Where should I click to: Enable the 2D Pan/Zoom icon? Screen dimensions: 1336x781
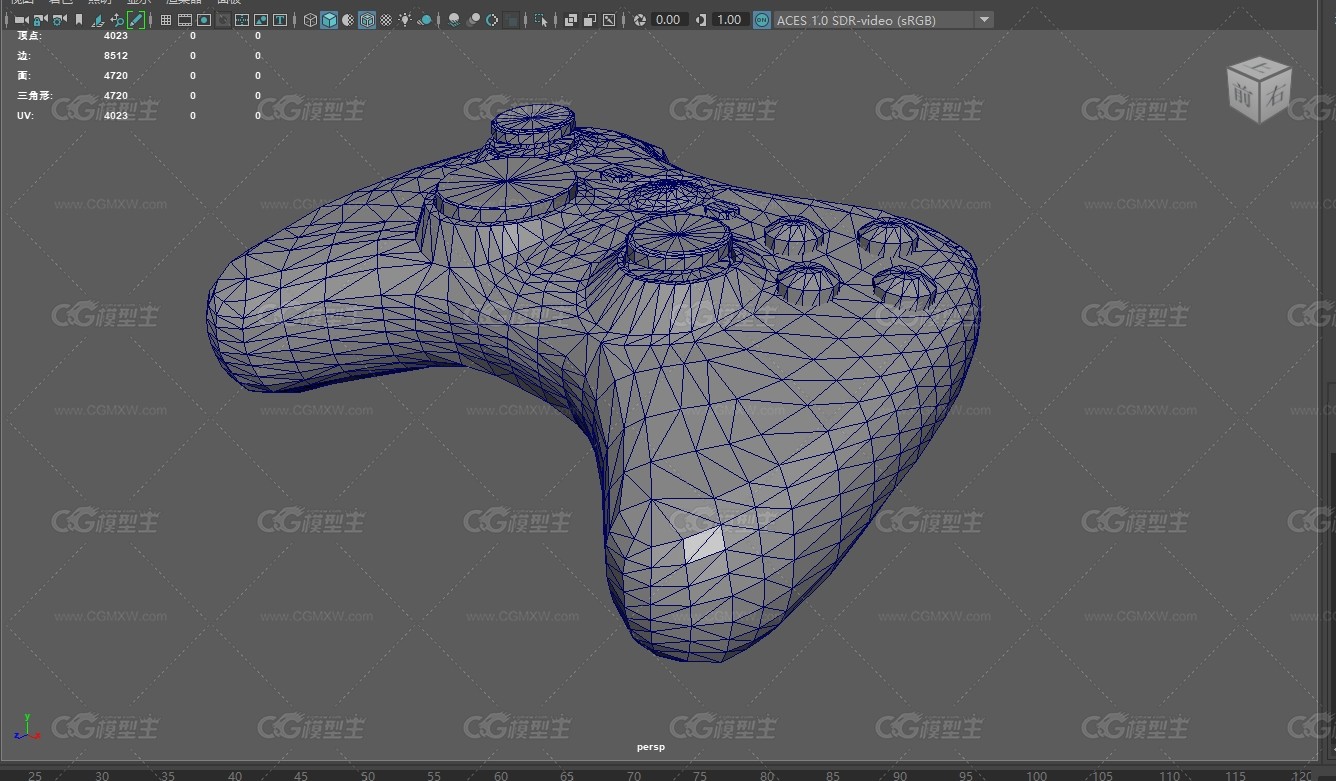(x=118, y=20)
